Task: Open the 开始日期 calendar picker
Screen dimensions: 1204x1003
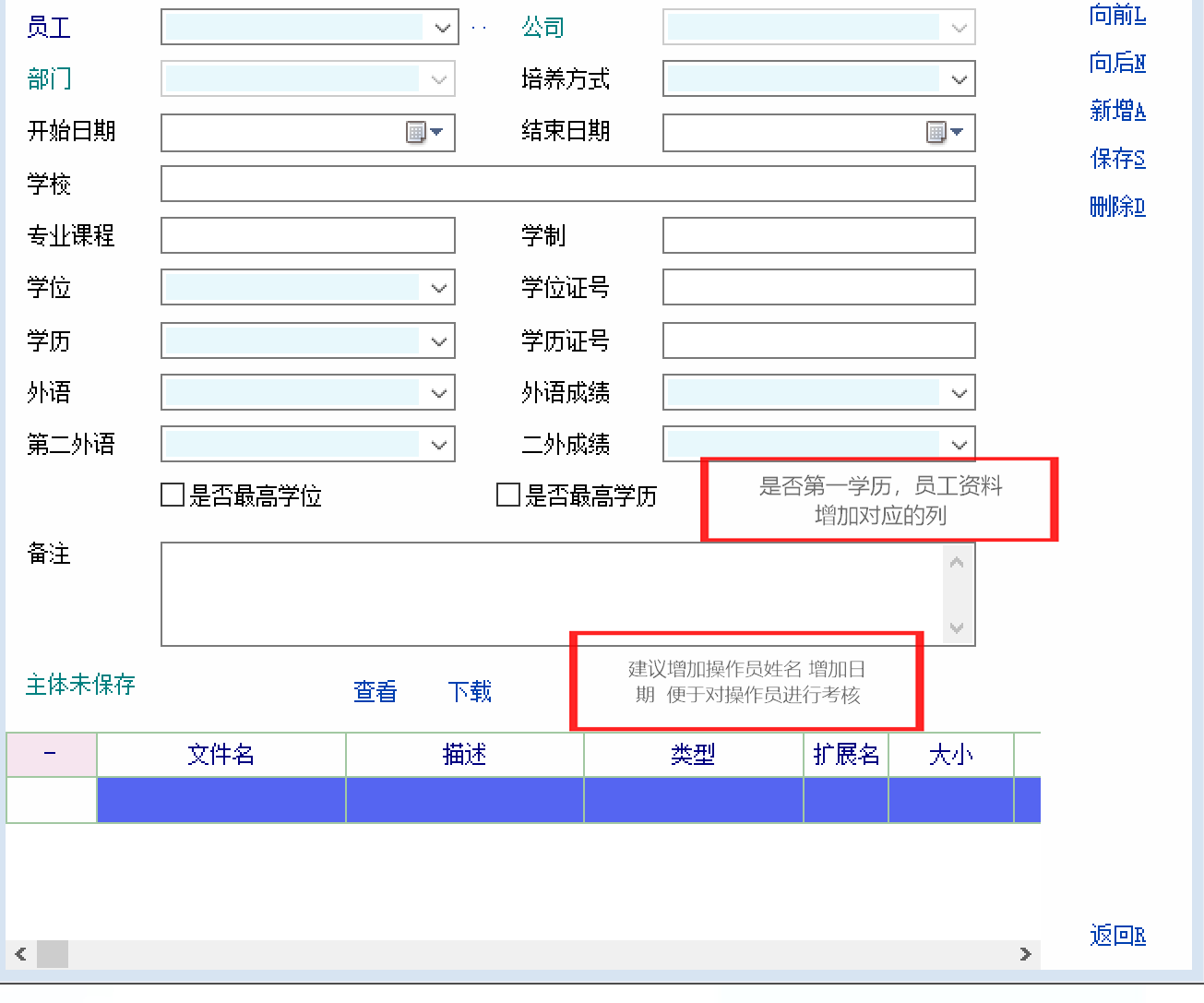Action: [425, 133]
